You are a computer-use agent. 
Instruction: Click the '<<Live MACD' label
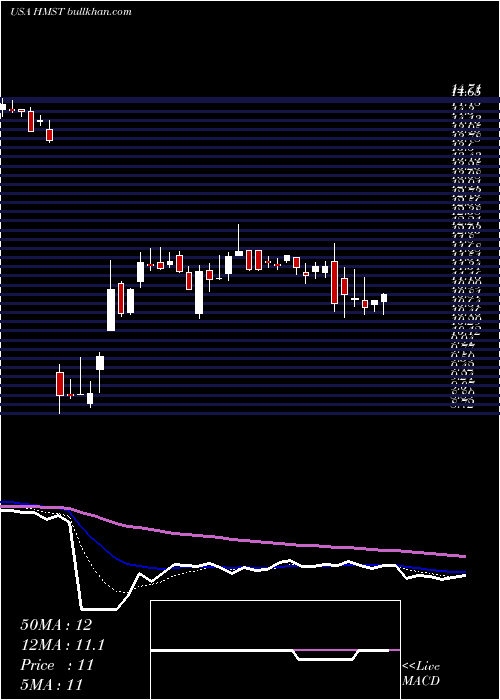(x=421, y=674)
